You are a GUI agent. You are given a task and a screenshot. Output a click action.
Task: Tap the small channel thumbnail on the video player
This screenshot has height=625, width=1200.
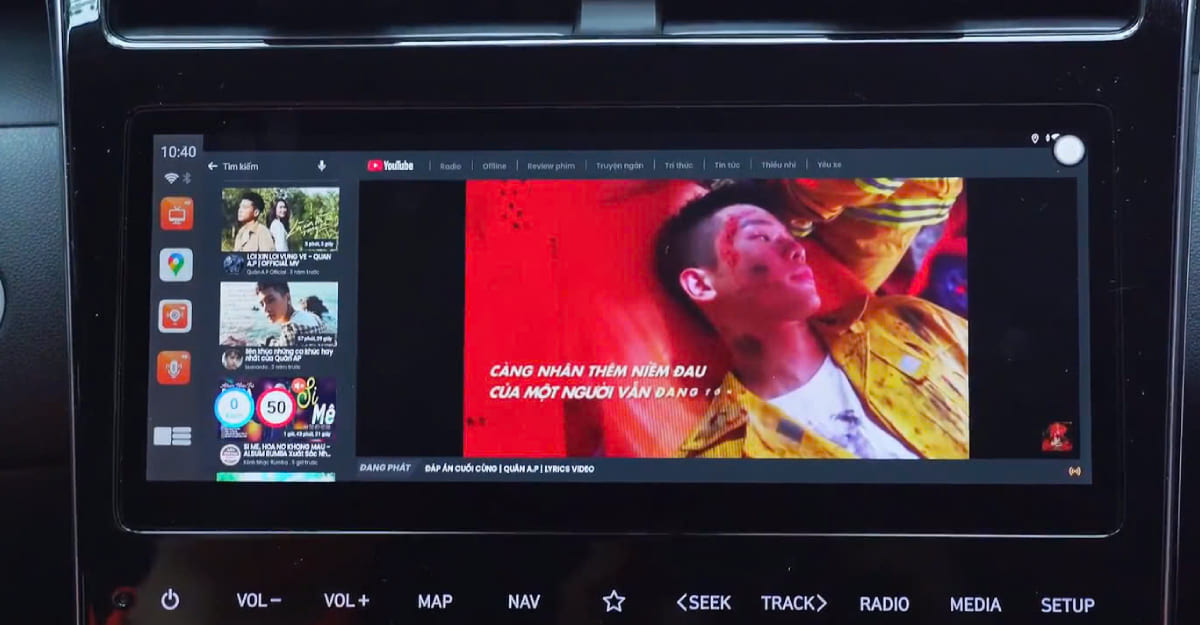coord(1057,437)
